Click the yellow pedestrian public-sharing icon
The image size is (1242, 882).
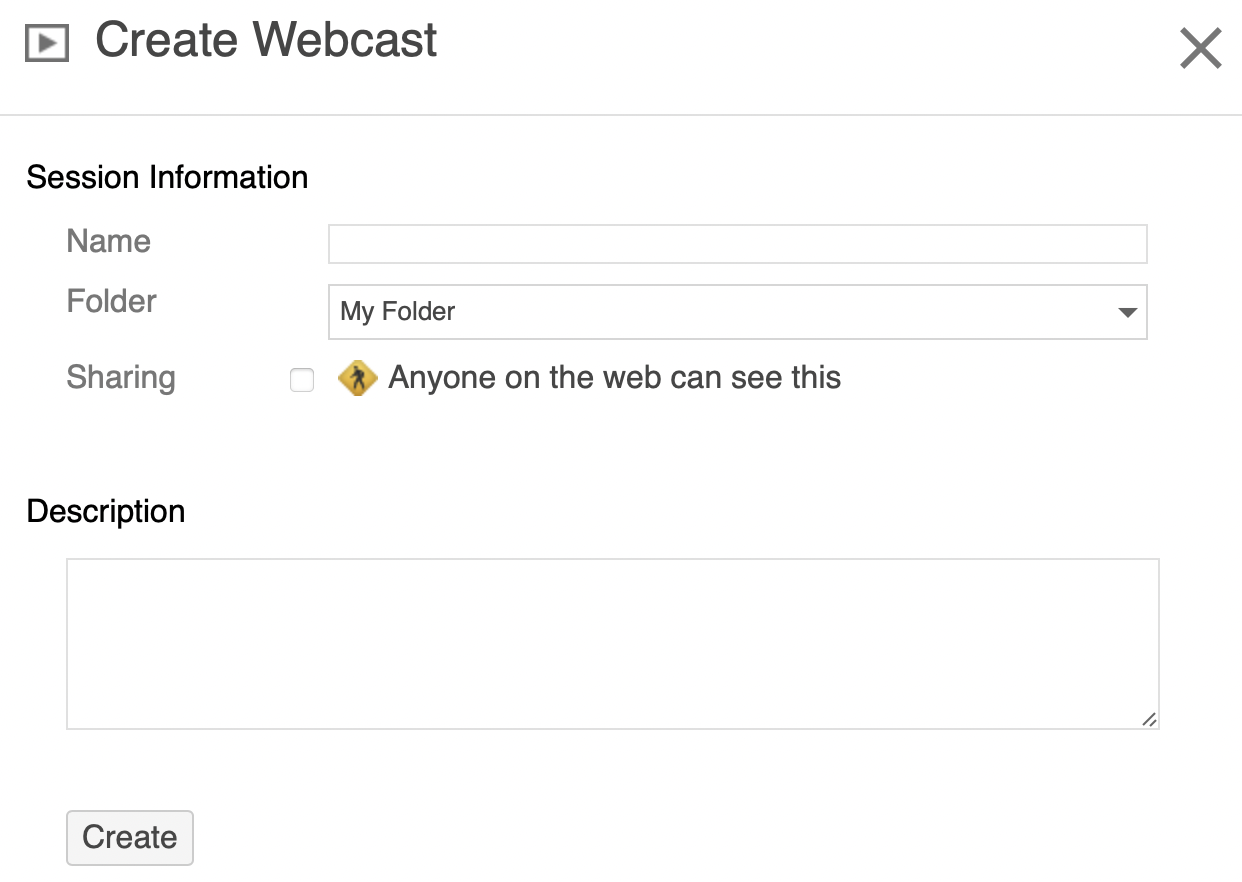point(357,378)
